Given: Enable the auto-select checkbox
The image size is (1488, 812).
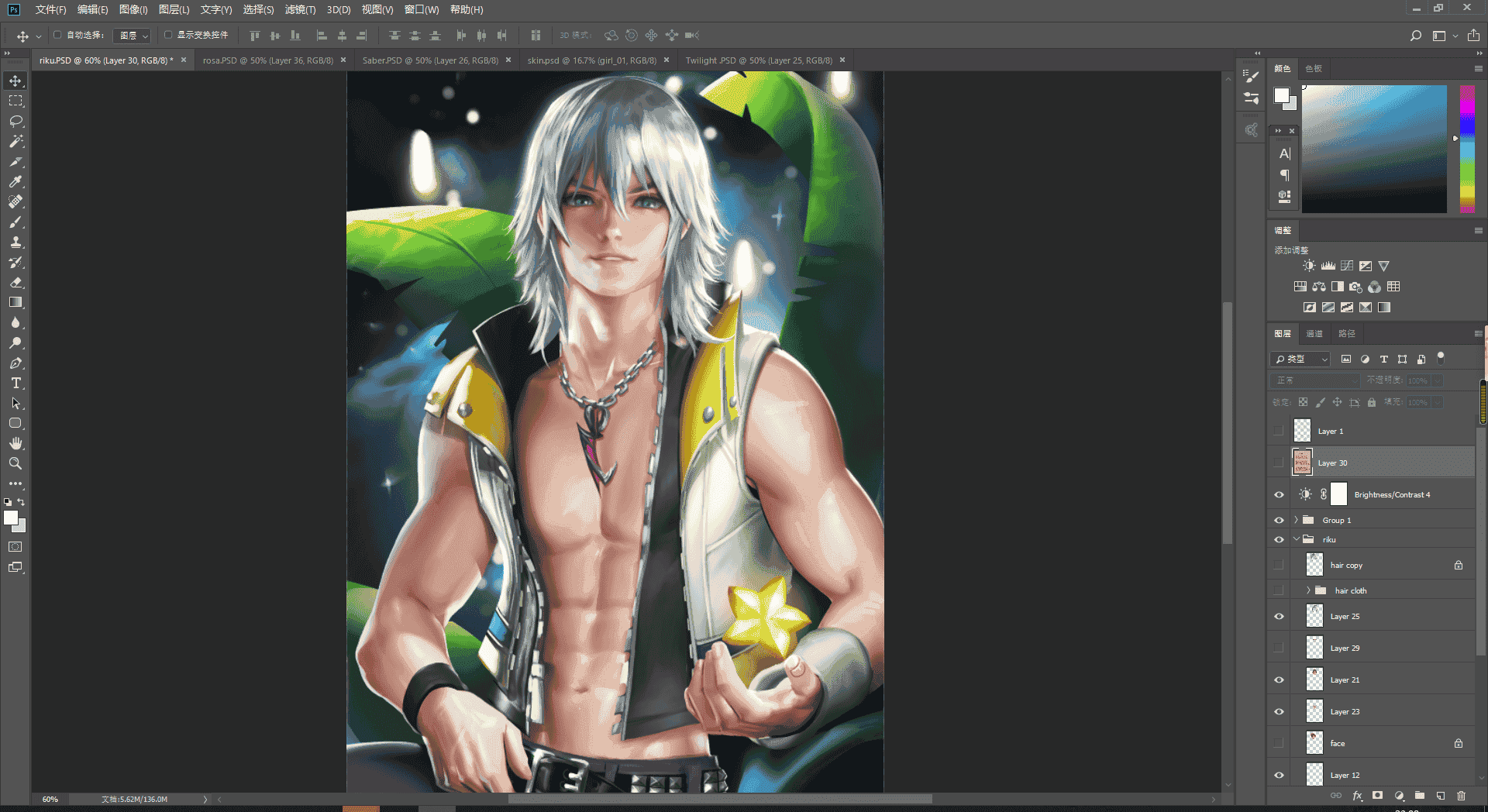Looking at the screenshot, I should point(57,35).
